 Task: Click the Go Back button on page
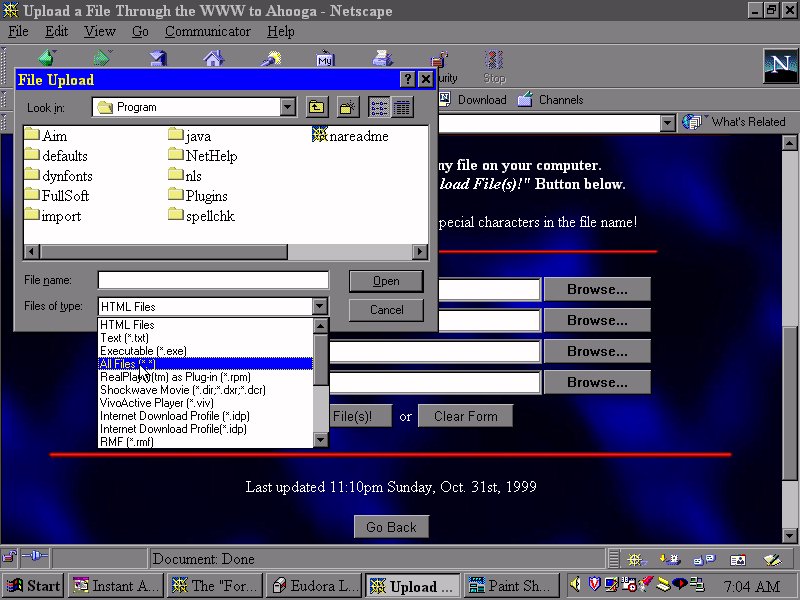click(391, 527)
